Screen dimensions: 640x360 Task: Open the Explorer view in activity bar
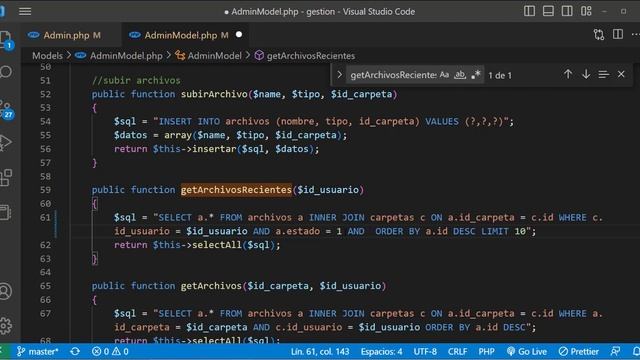pos(6,40)
